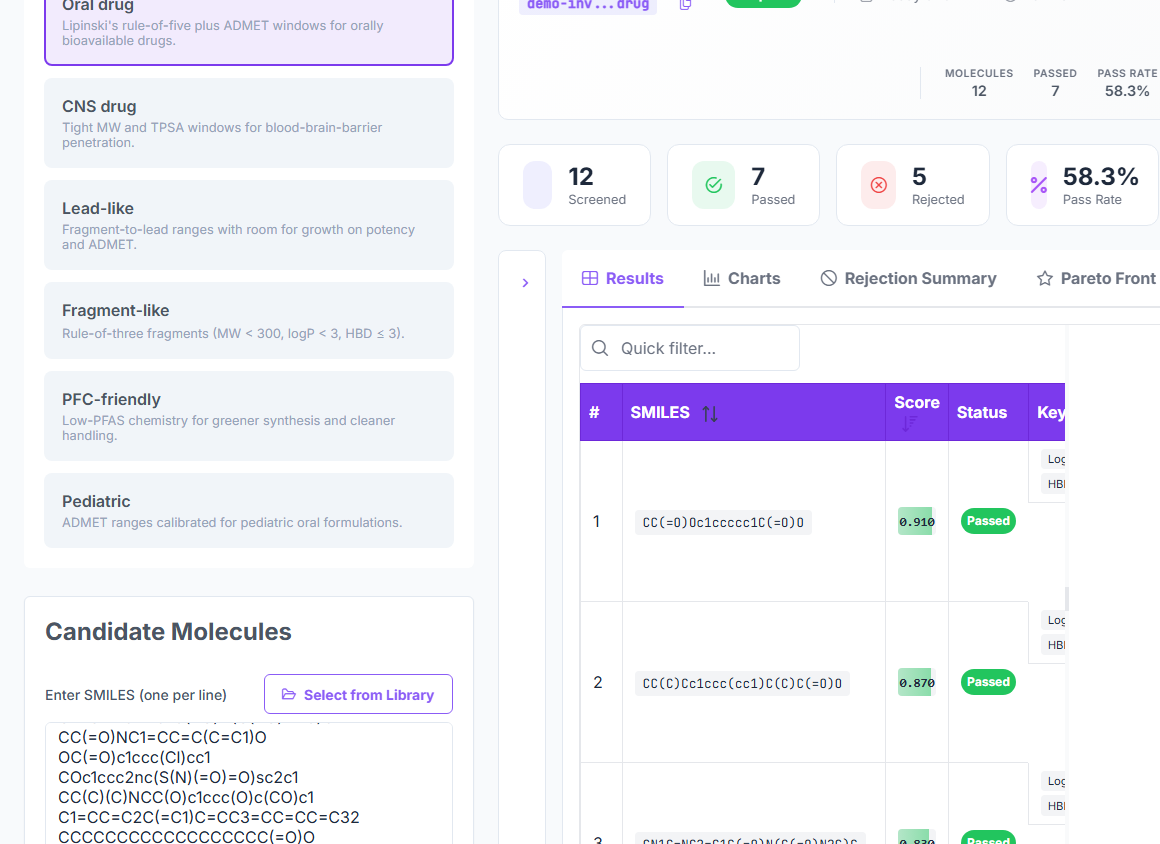Select the CNS drug profile card
Image resolution: width=1160 pixels, height=844 pixels.
coord(249,123)
